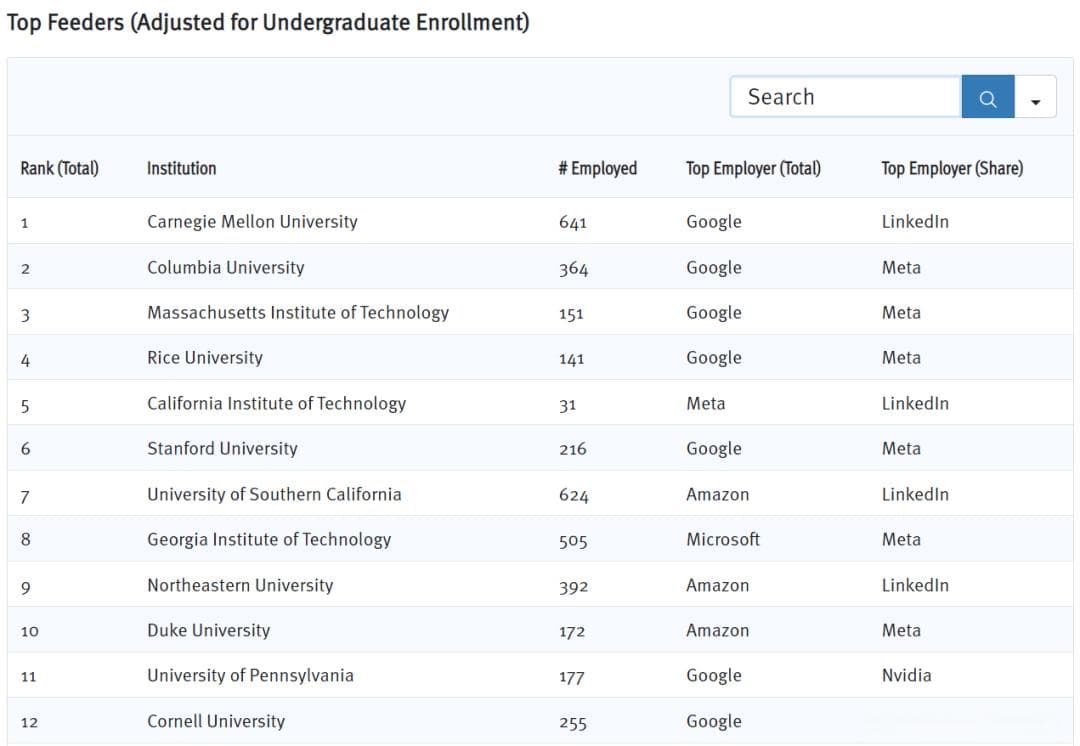Viewport: 1080px width, 746px height.
Task: Click the blue magnifier search button
Action: click(x=988, y=97)
